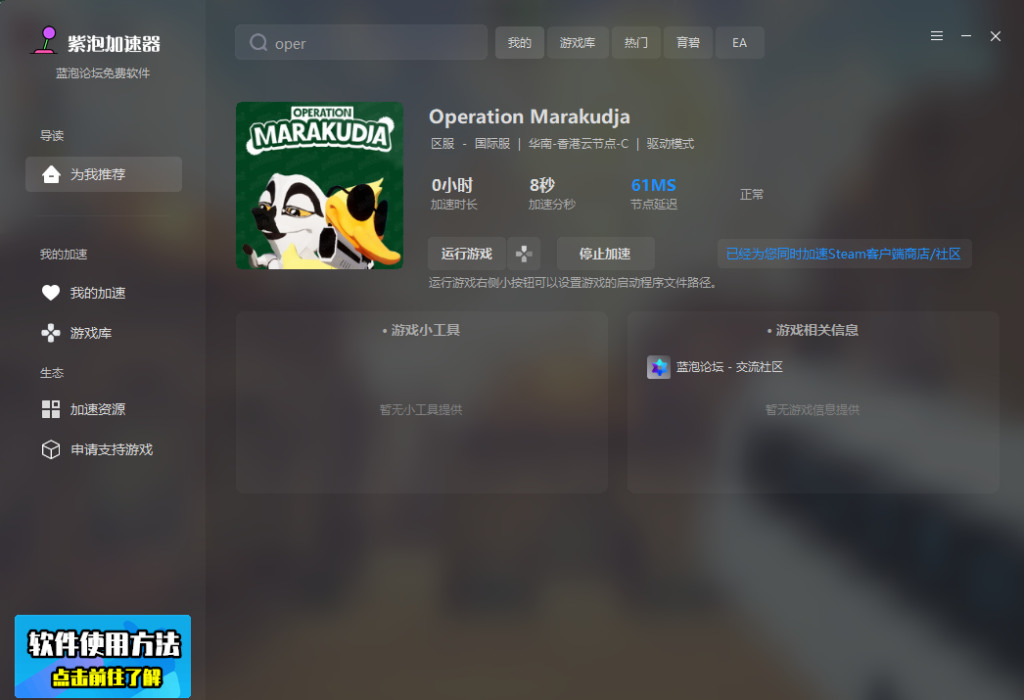Viewport: 1024px width, 700px height.
Task: Click the 驱动模式 label
Action: click(670, 144)
